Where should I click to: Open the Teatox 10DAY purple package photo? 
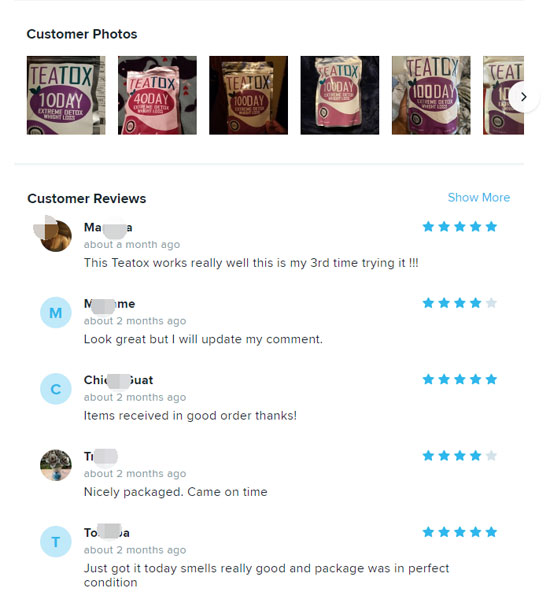[x=66, y=95]
